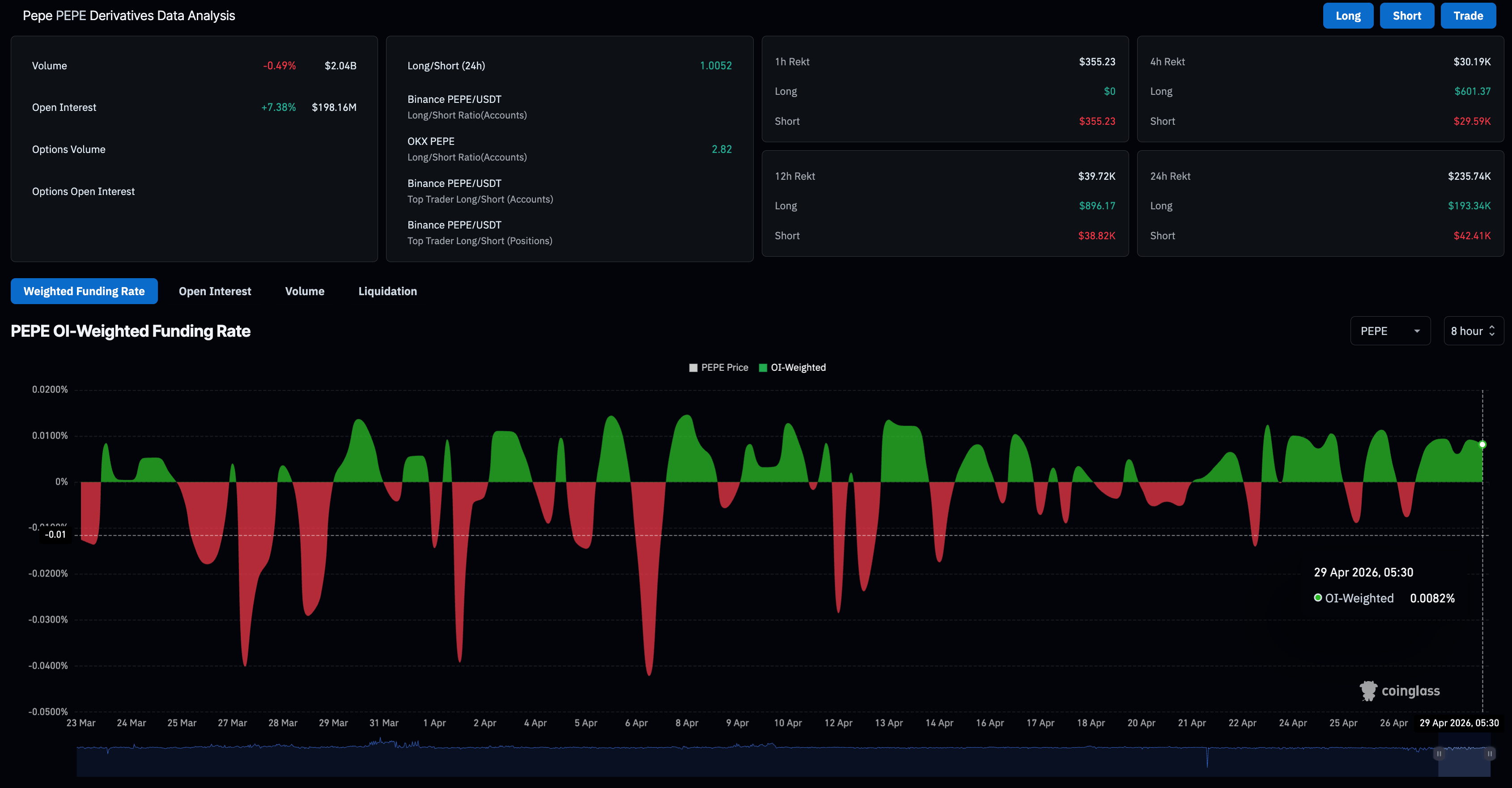Click the 8 hour stepper arrows

(x=1492, y=331)
